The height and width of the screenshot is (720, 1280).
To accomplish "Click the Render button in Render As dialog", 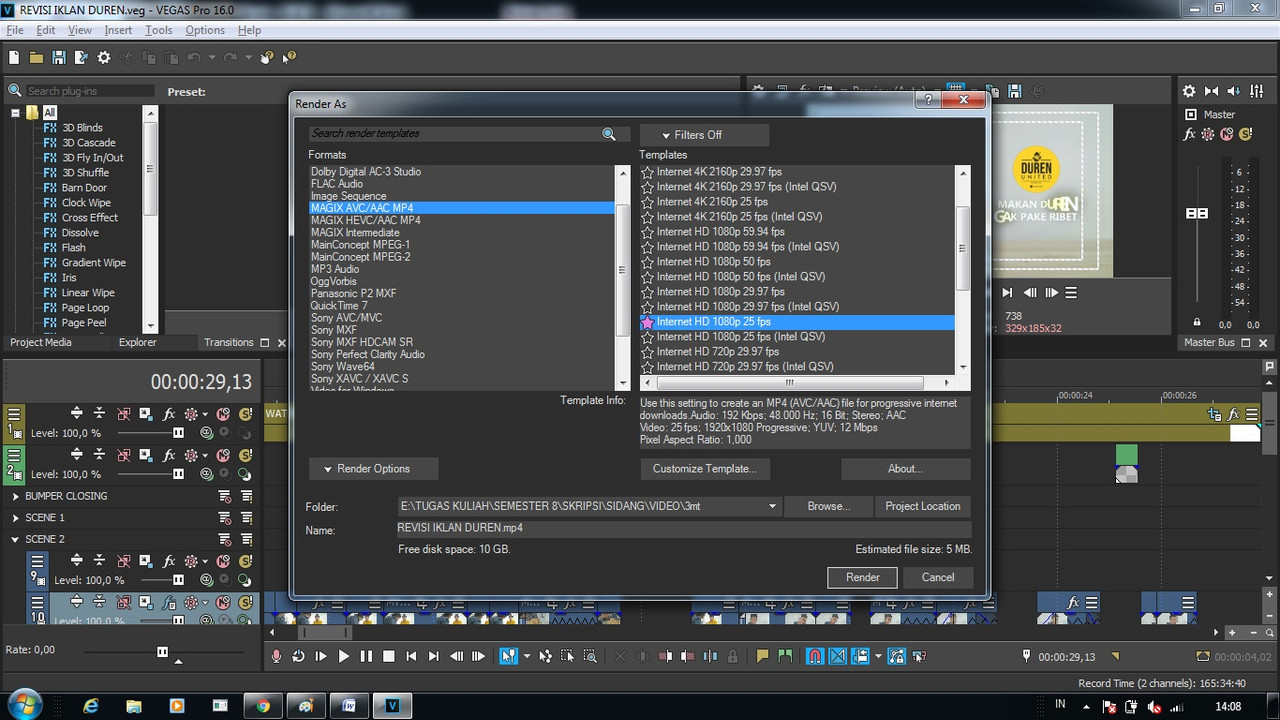I will pos(863,577).
